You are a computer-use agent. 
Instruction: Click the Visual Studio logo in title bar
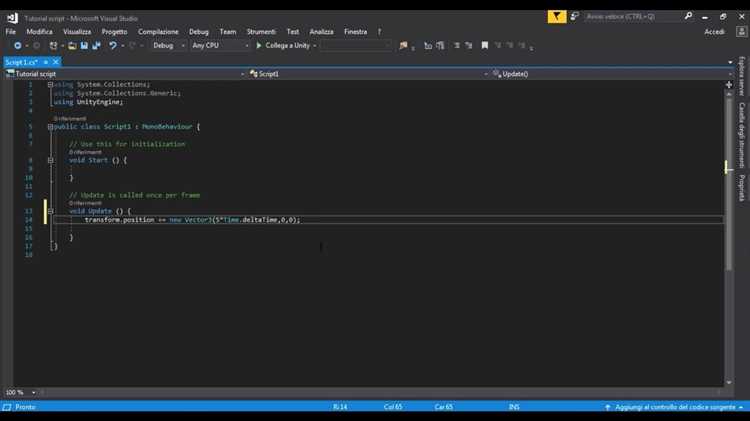click(x=12, y=18)
